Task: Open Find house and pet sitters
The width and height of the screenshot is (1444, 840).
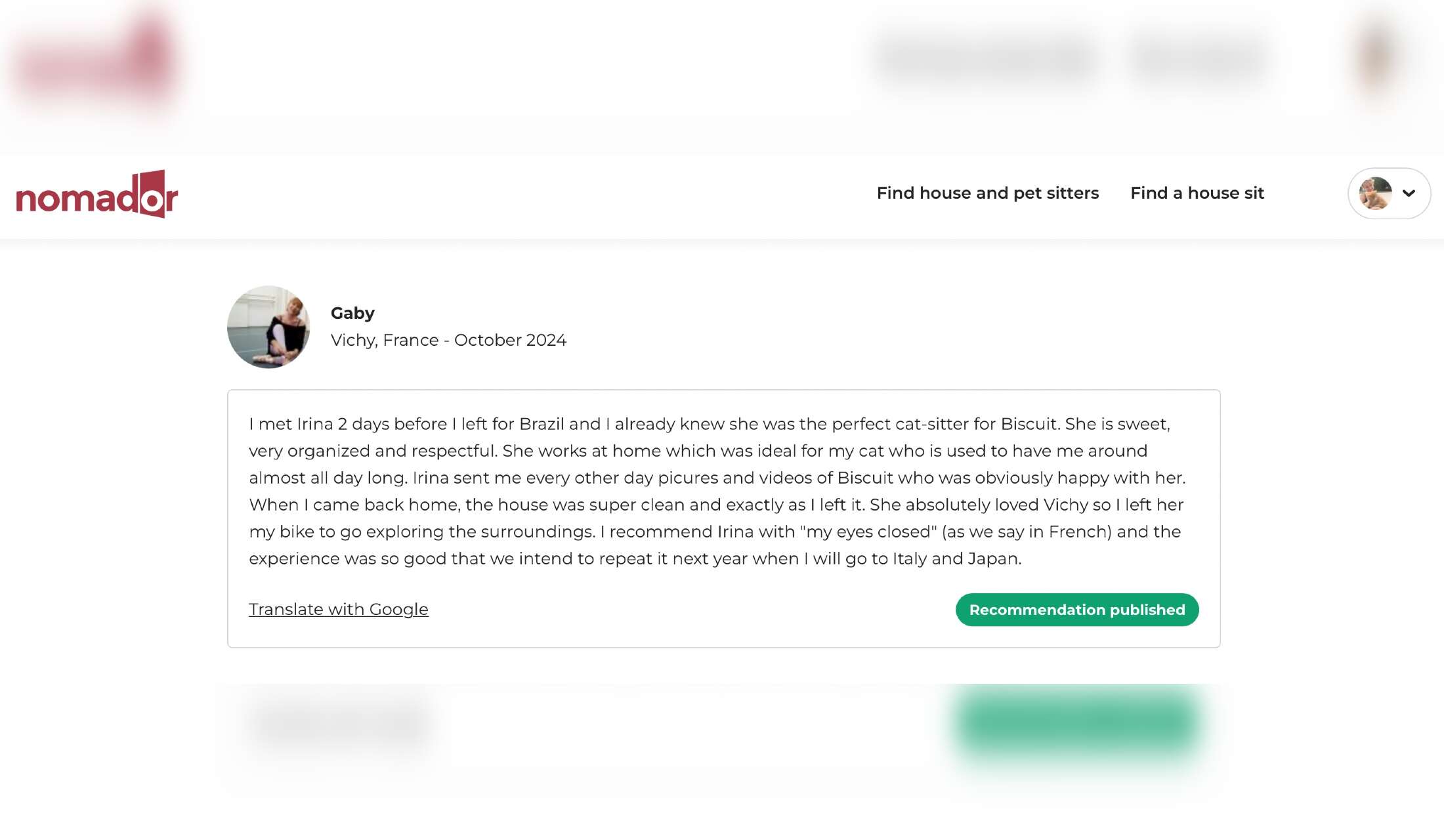Action: pyautogui.click(x=987, y=193)
